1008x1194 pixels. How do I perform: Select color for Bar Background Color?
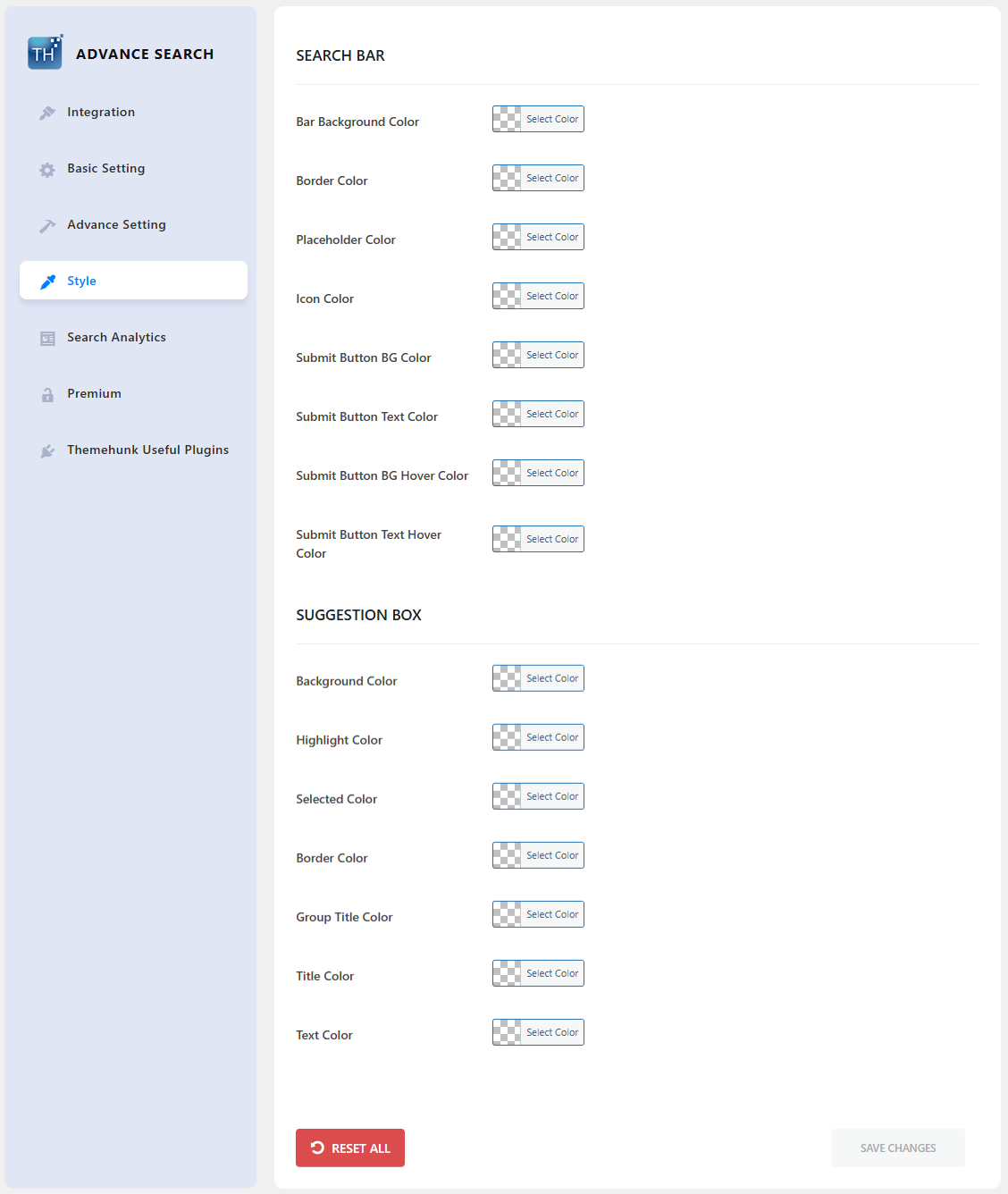pyautogui.click(x=538, y=119)
